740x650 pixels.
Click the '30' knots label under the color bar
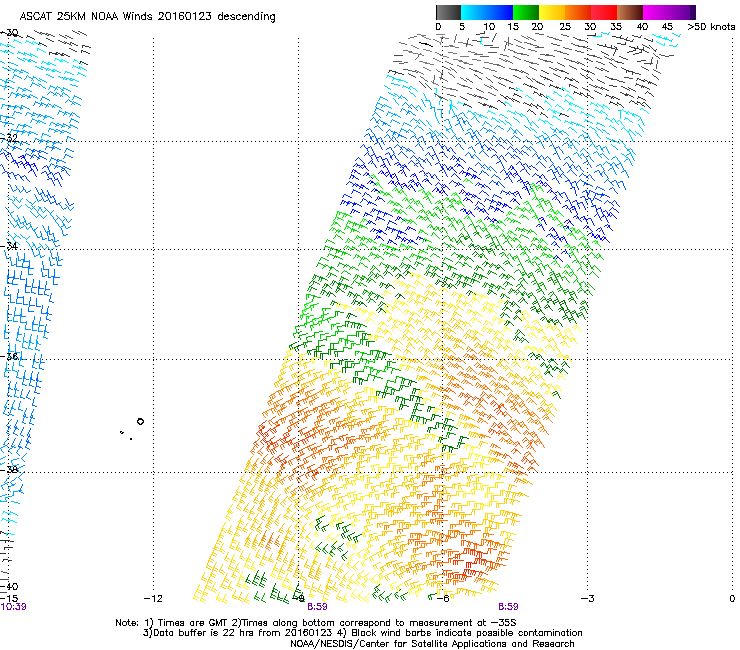[590, 27]
